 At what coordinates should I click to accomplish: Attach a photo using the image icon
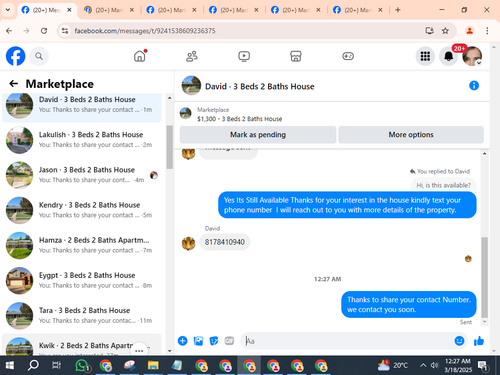pos(198,341)
